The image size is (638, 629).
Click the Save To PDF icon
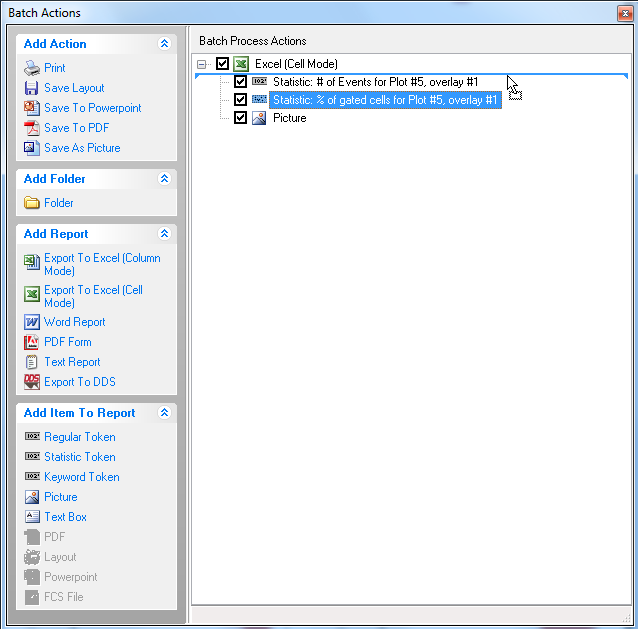[32, 128]
